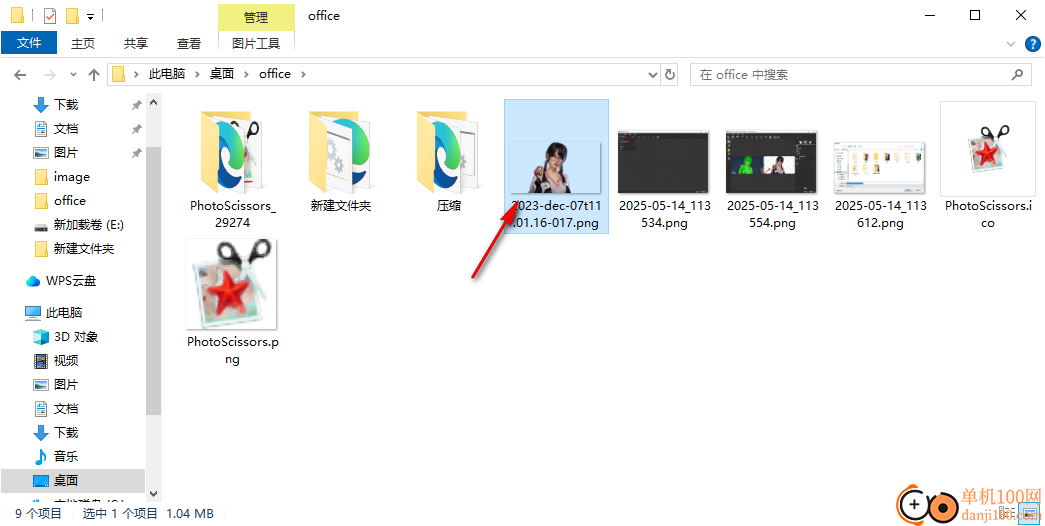Click the pin icon beside 下载
The height and width of the screenshot is (526, 1045).
tap(136, 105)
